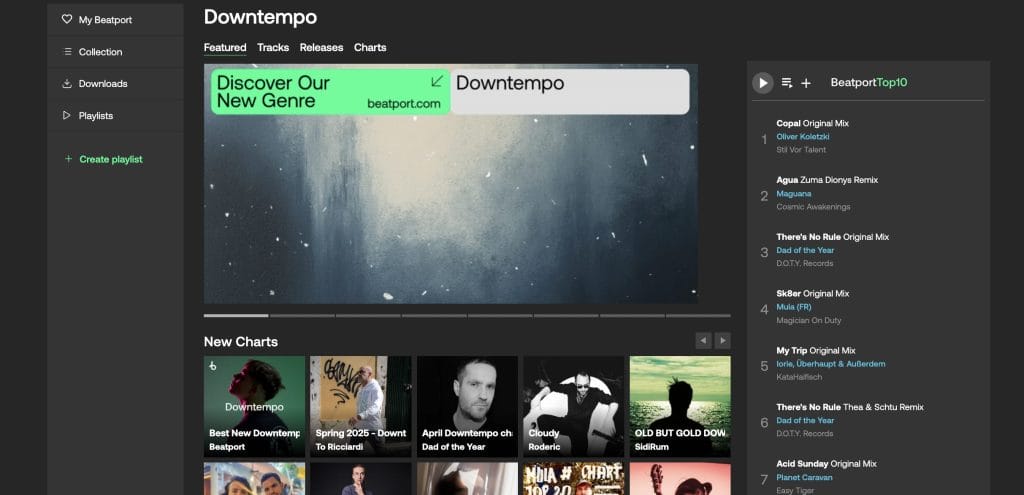Open April Downtempo chart thumbnail
The image size is (1024, 495).
(x=467, y=406)
